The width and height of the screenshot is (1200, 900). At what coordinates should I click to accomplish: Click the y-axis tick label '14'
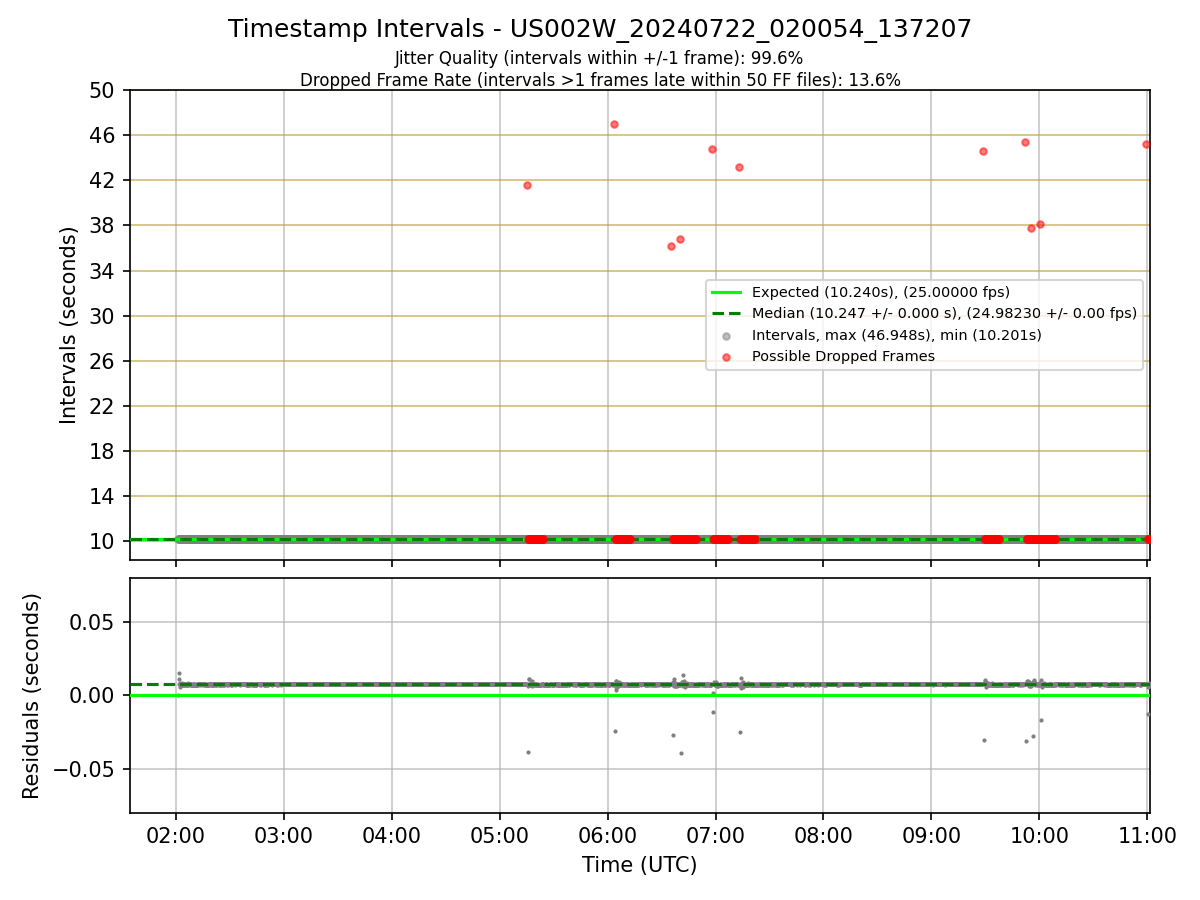tap(105, 496)
